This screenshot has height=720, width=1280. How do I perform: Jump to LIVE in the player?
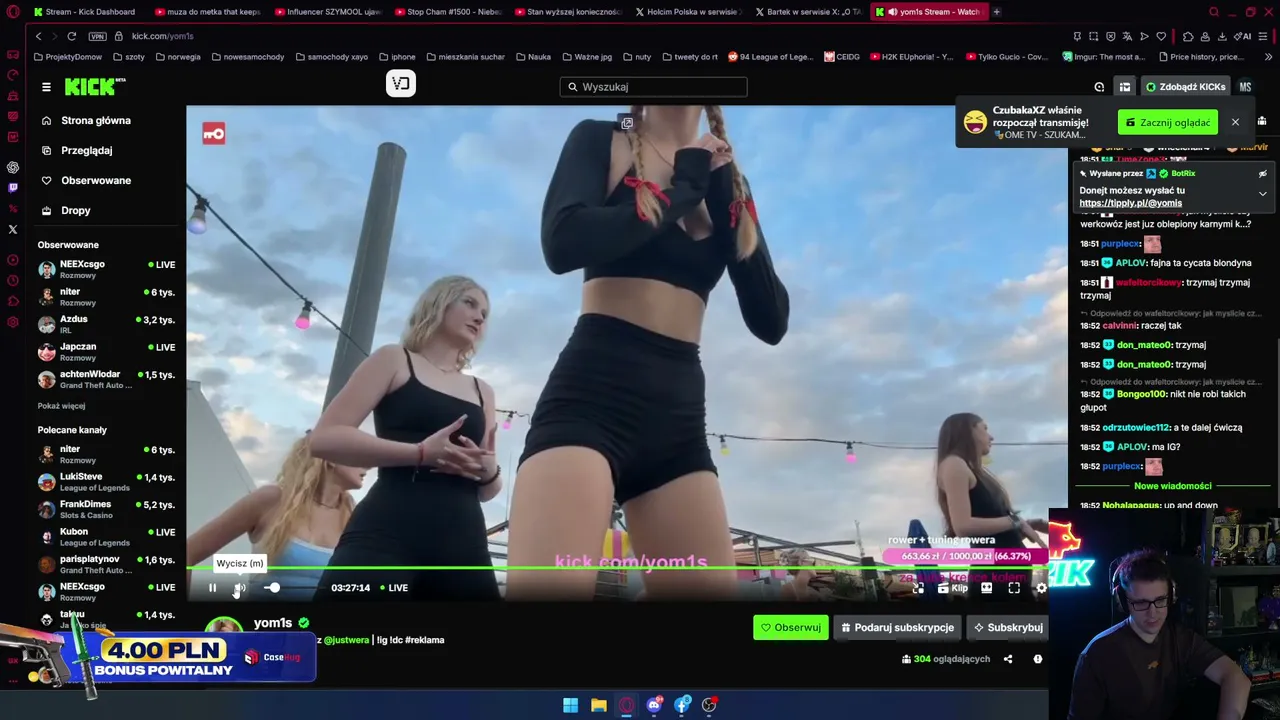pyautogui.click(x=394, y=588)
